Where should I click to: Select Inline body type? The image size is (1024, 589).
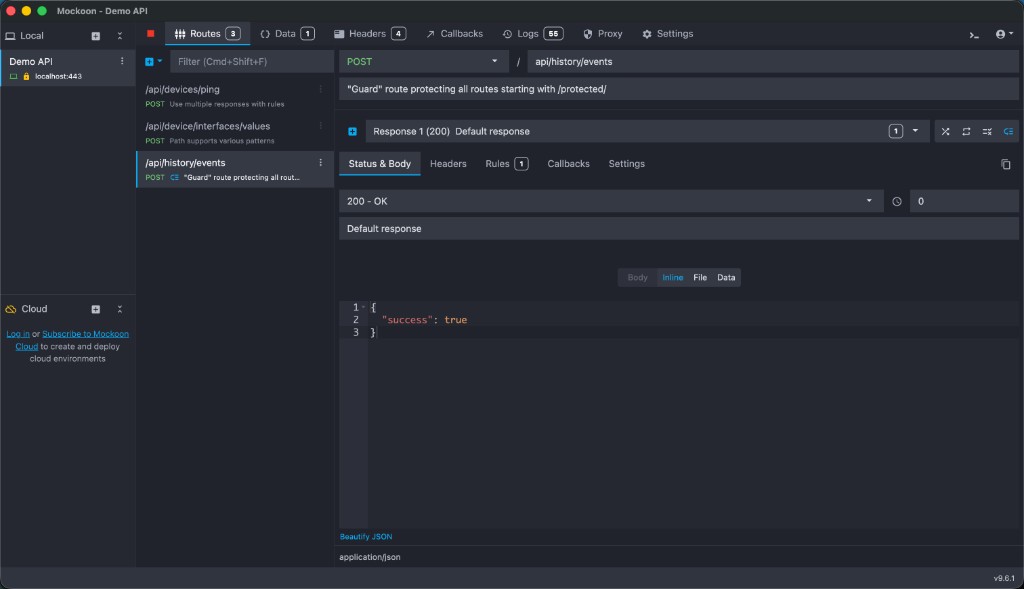673,278
